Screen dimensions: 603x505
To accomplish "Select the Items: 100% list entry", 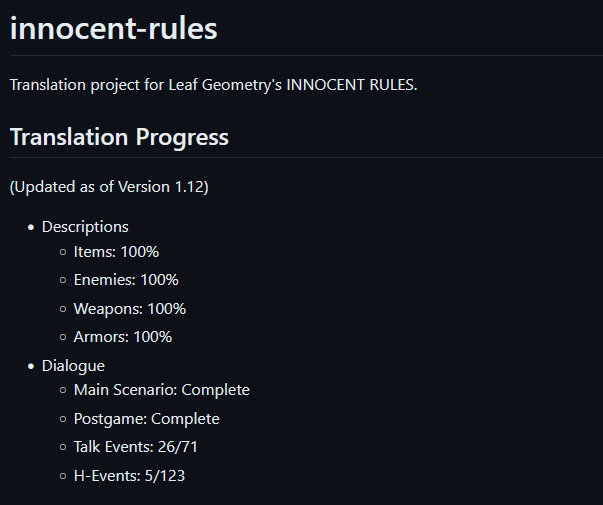I will pos(116,252).
